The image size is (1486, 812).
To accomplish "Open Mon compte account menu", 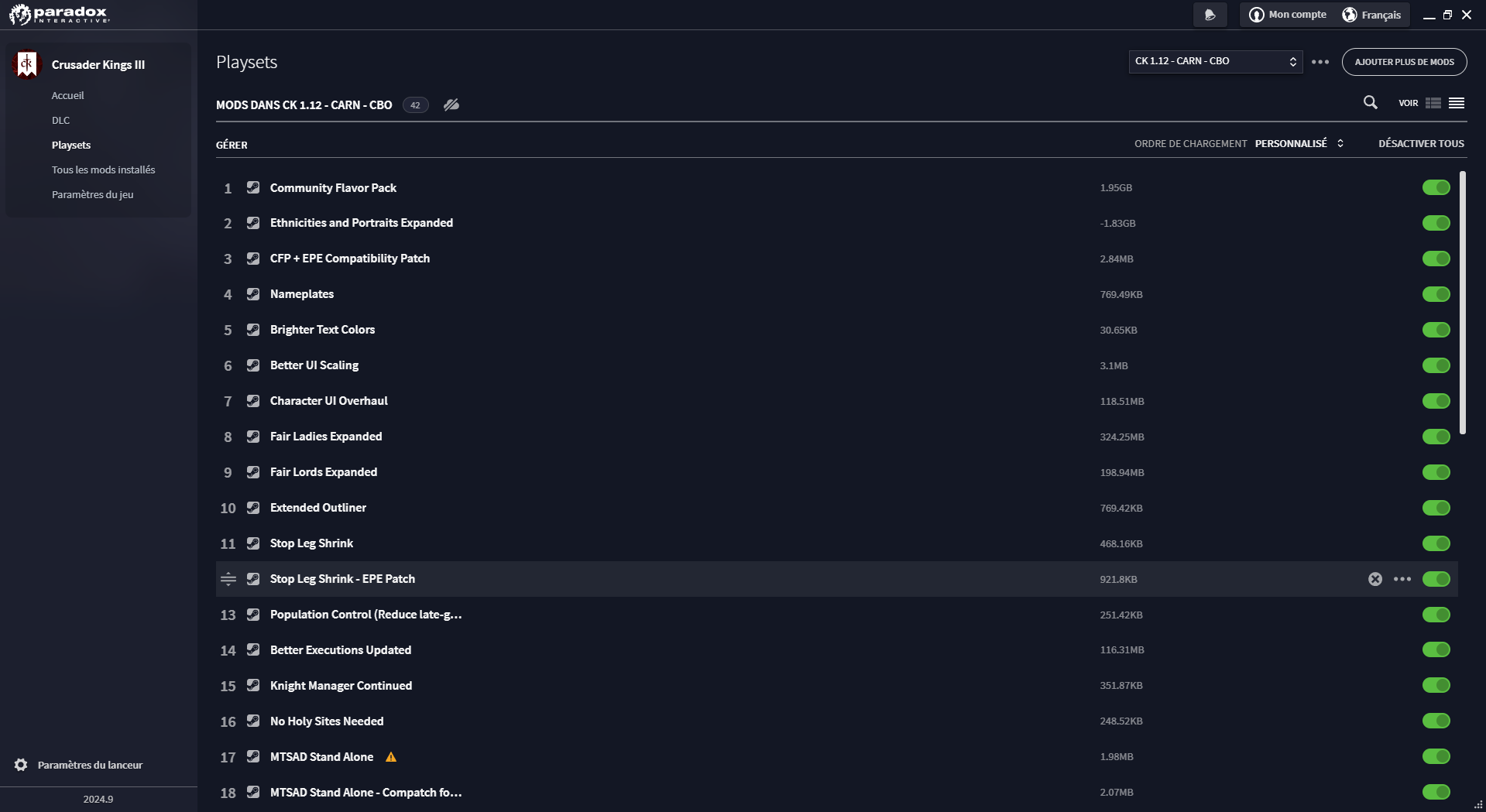I will point(1287,15).
